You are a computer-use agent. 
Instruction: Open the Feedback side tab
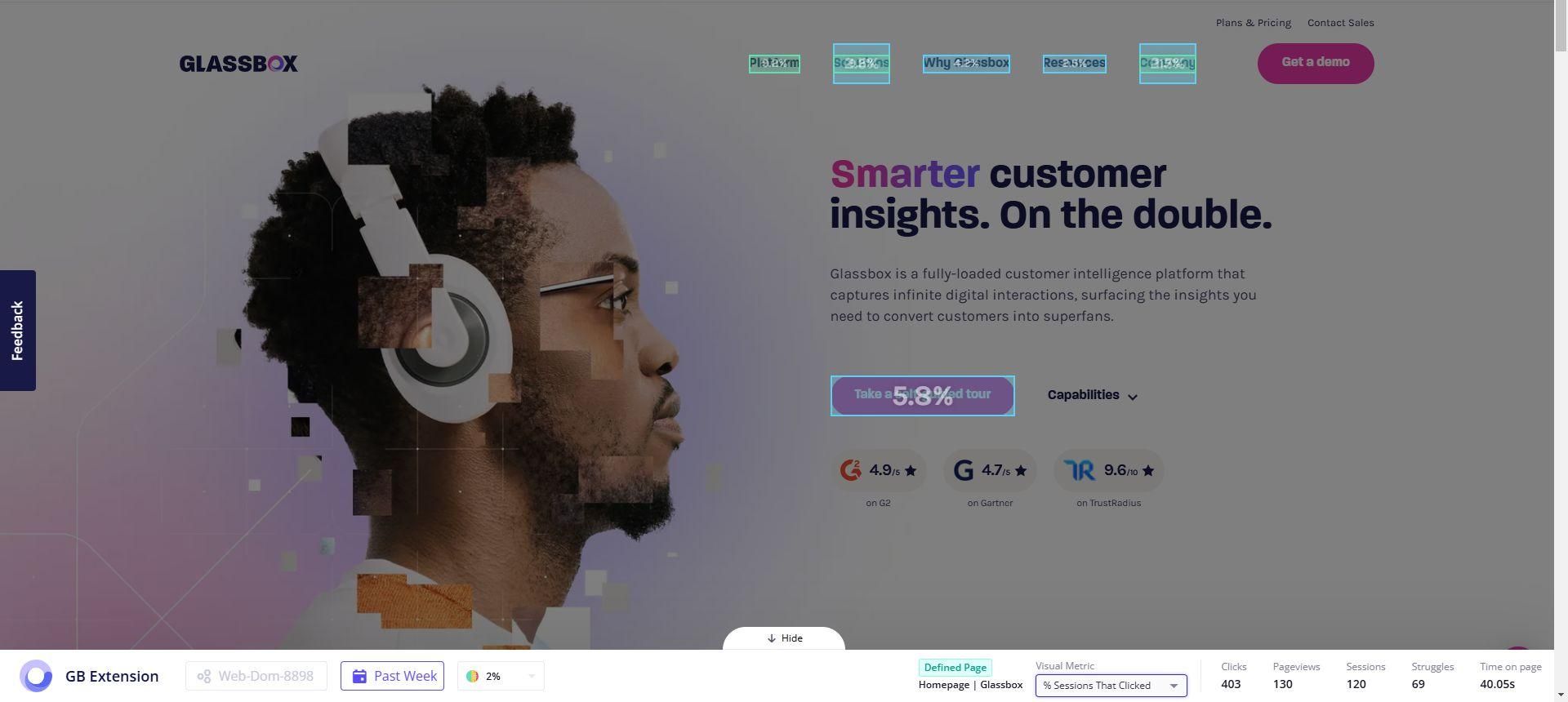(17, 330)
